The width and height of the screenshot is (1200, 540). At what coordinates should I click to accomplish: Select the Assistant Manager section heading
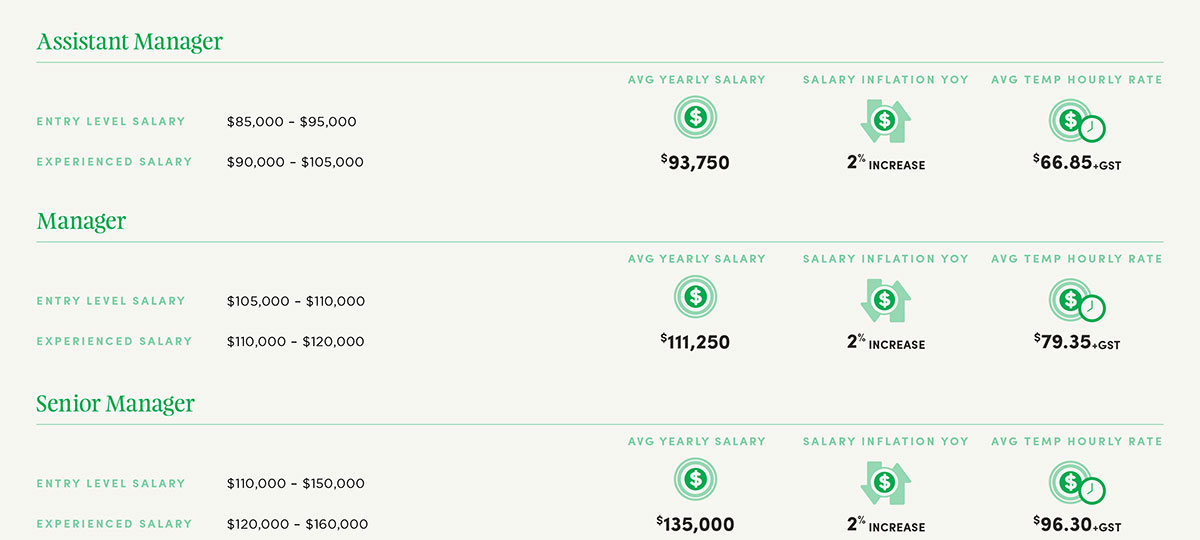click(130, 42)
